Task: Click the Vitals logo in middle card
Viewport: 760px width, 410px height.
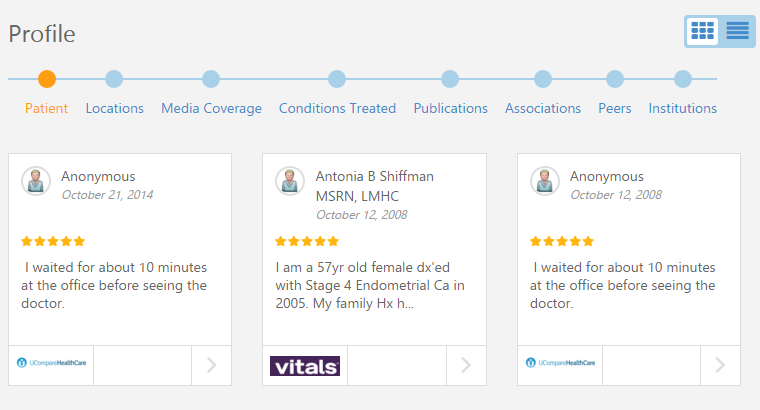Action: pos(305,366)
